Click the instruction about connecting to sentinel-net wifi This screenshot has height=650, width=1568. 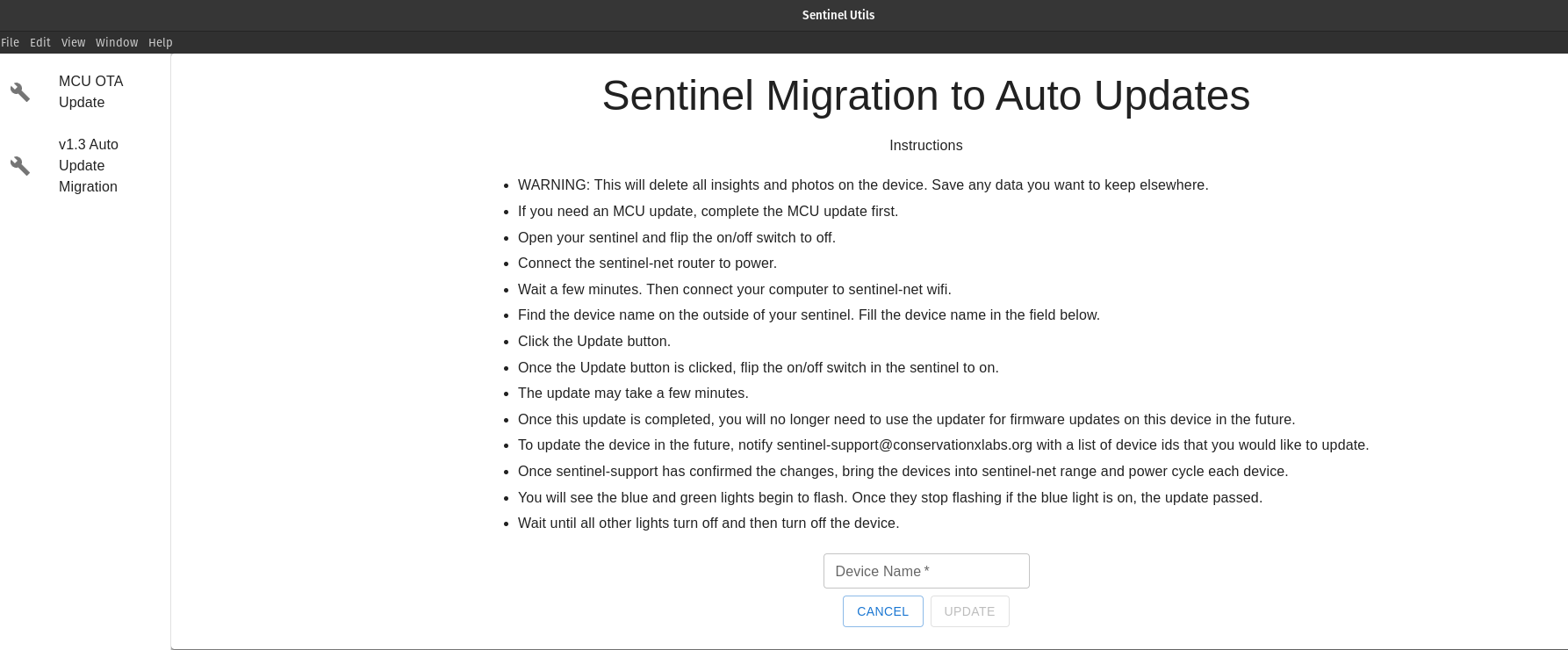click(x=734, y=290)
